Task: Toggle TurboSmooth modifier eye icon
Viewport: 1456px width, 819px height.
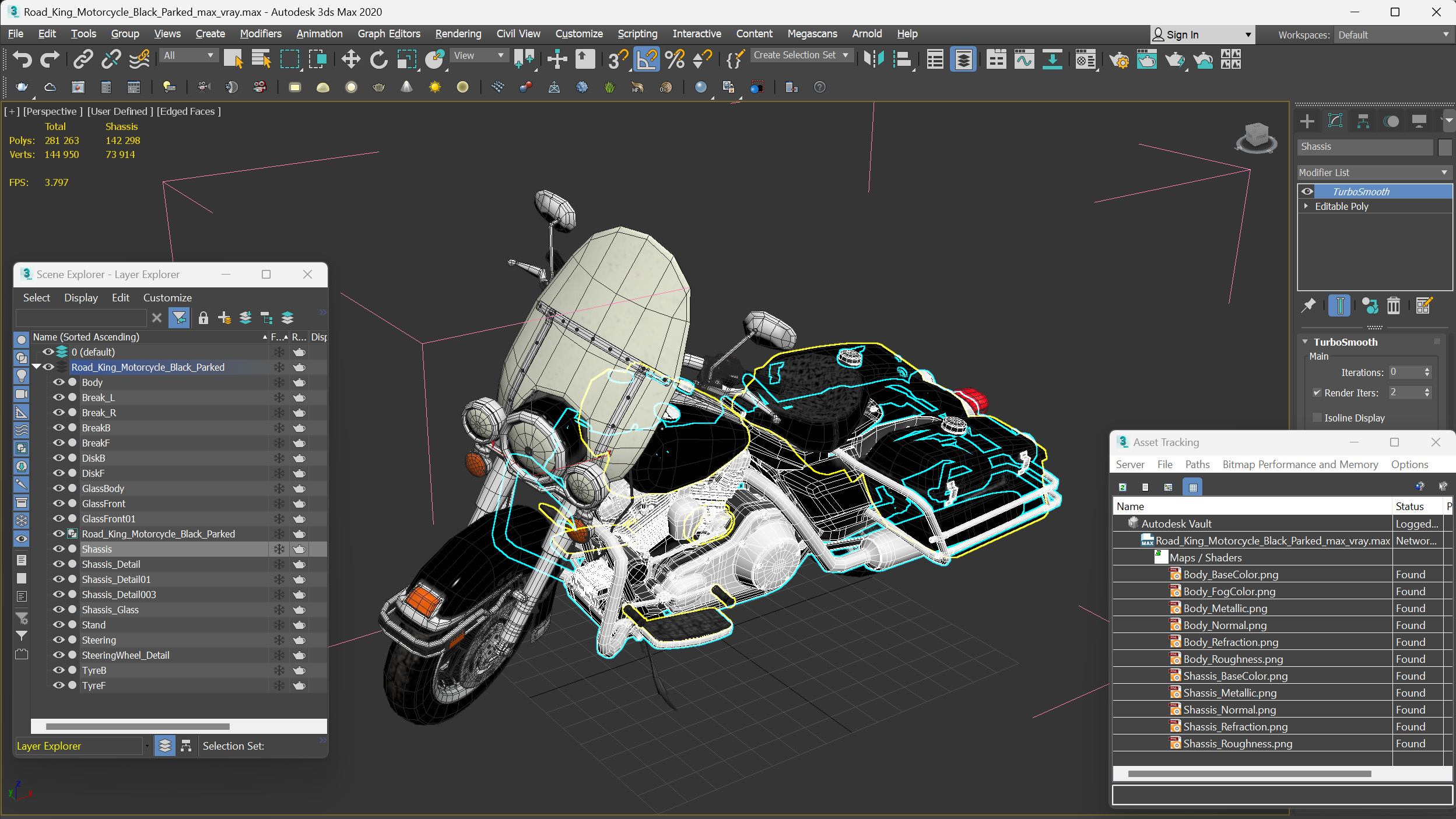Action: [x=1307, y=191]
